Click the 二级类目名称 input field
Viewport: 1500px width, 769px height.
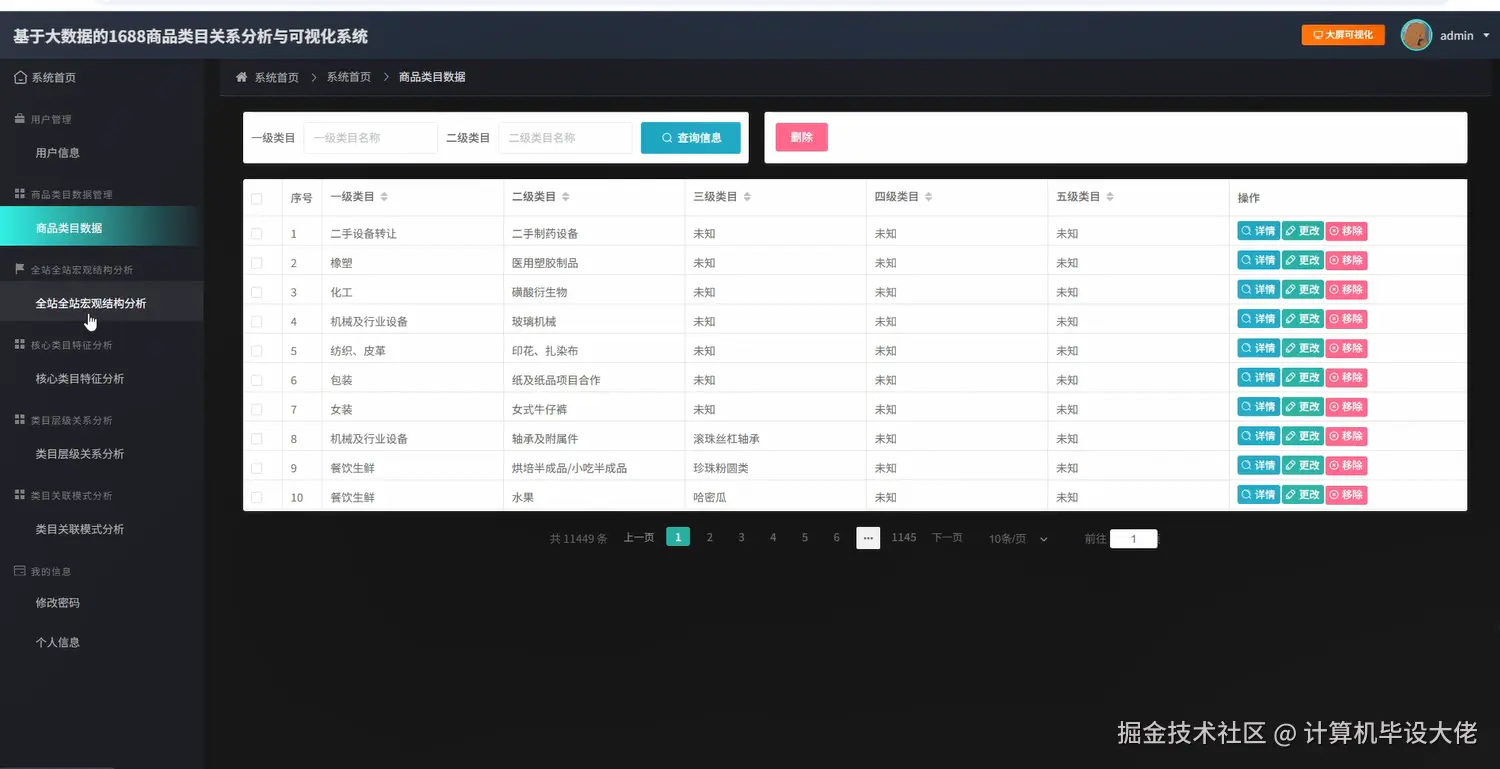tap(566, 137)
